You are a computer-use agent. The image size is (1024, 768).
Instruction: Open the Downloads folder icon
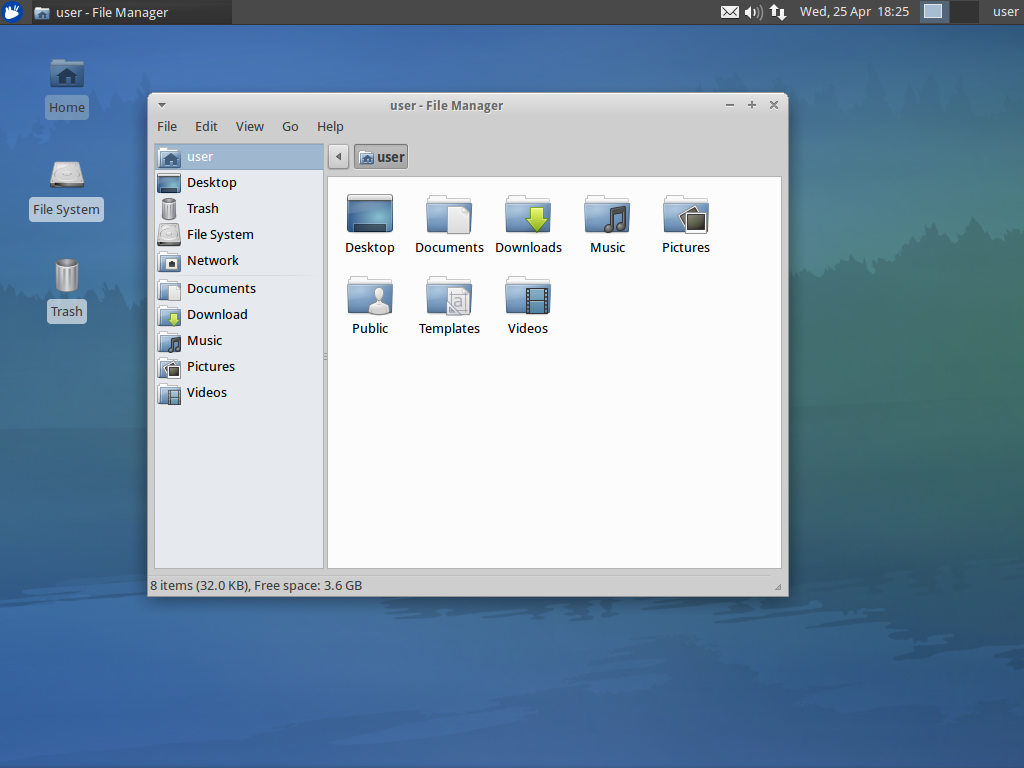pos(528,215)
